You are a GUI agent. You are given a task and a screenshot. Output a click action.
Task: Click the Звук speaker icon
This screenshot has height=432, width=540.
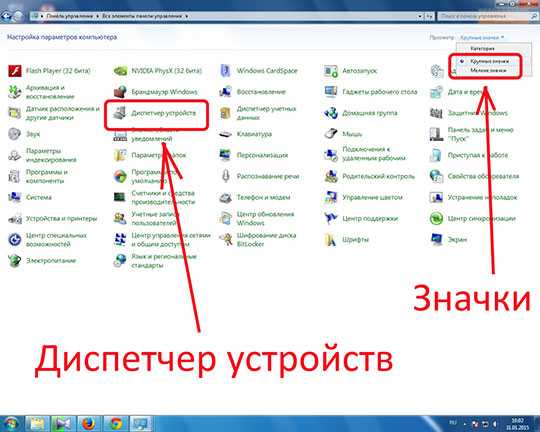15,134
